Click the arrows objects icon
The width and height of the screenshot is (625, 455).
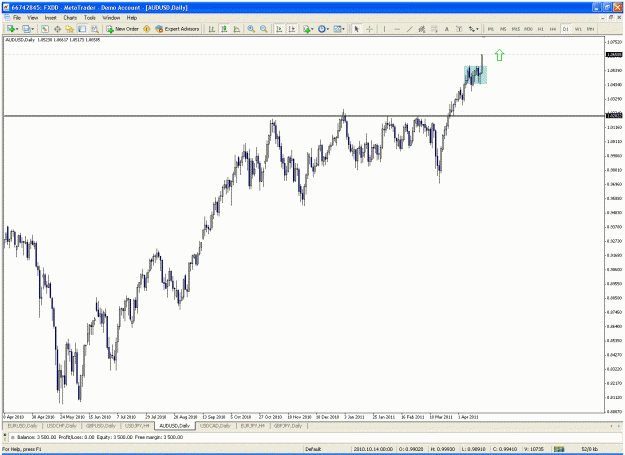(x=471, y=29)
